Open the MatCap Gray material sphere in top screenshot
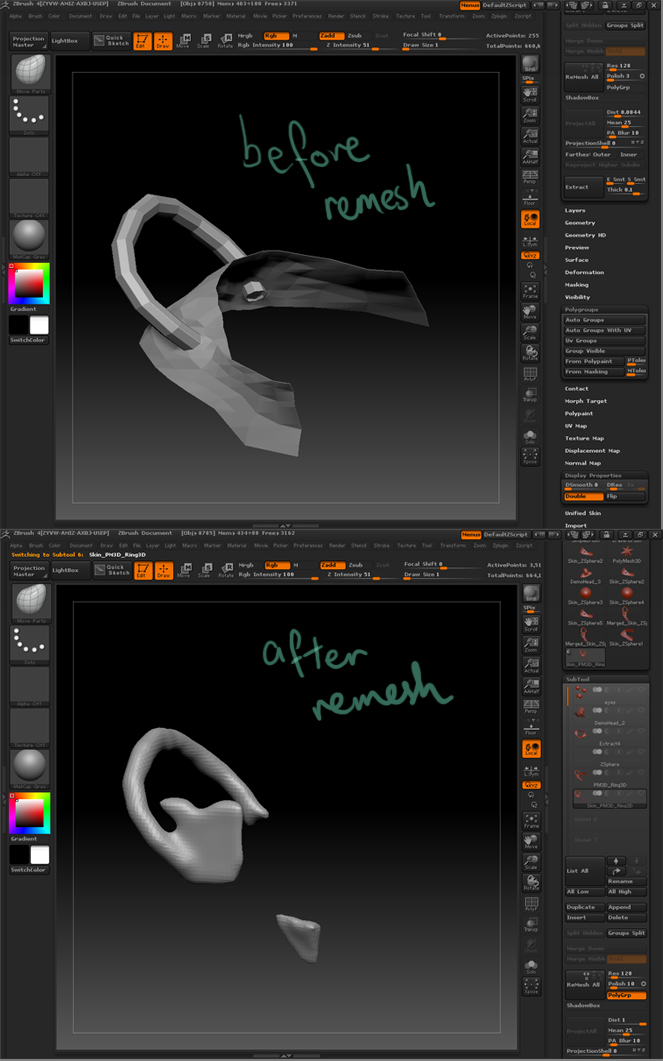The height and width of the screenshot is (1061, 663). point(29,238)
